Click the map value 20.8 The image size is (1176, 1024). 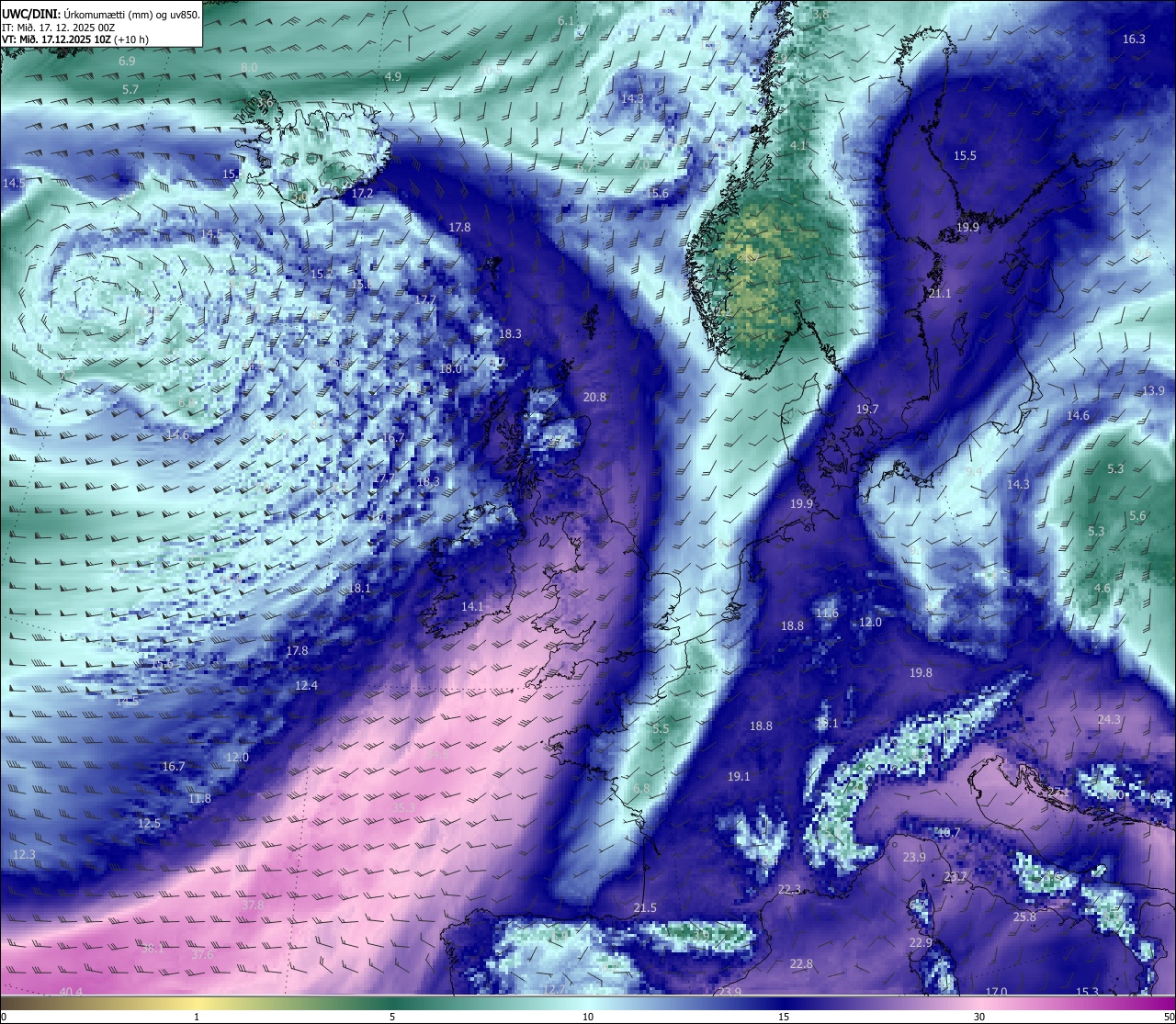pos(595,398)
